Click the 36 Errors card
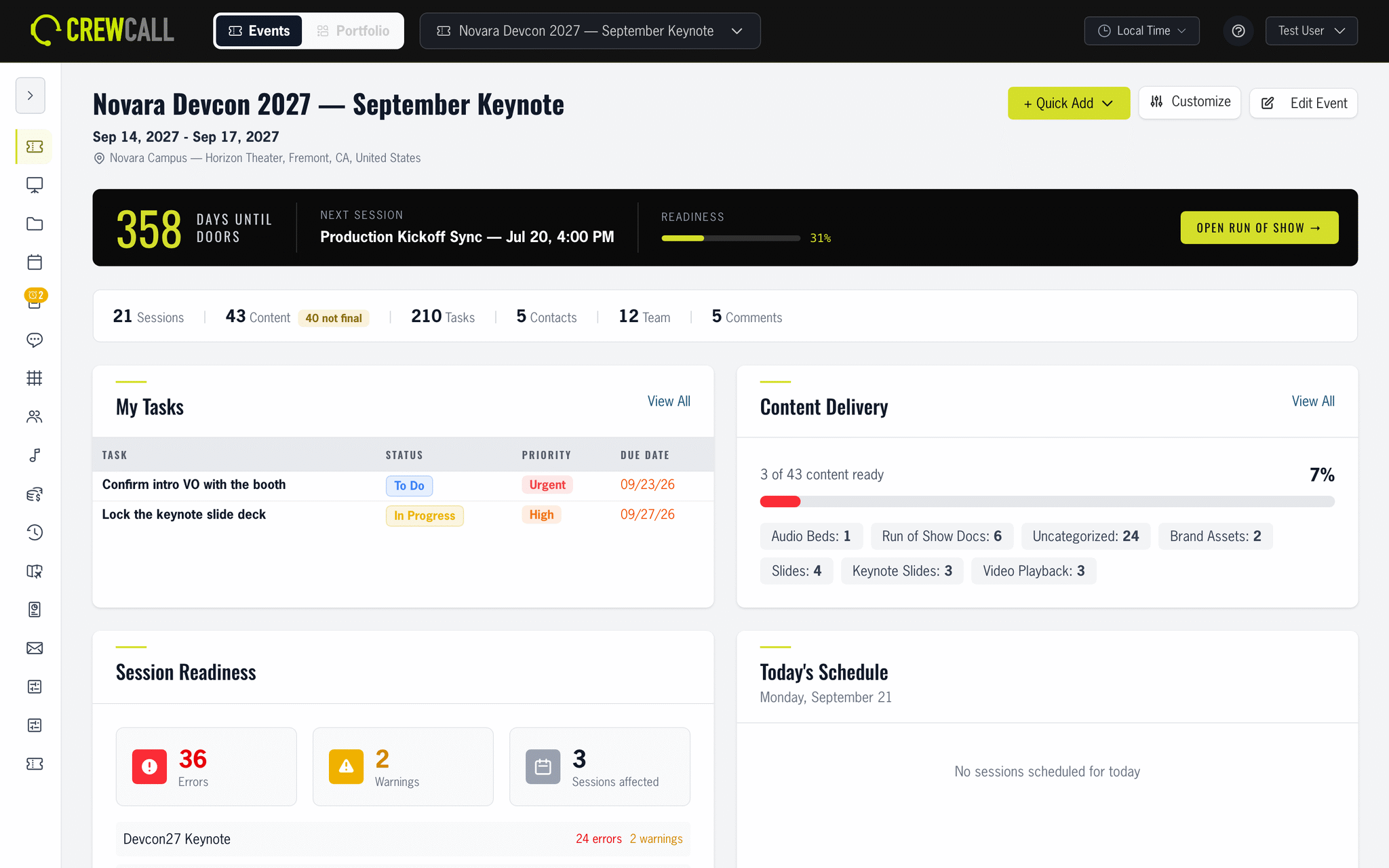The image size is (1389, 868). coord(206,767)
